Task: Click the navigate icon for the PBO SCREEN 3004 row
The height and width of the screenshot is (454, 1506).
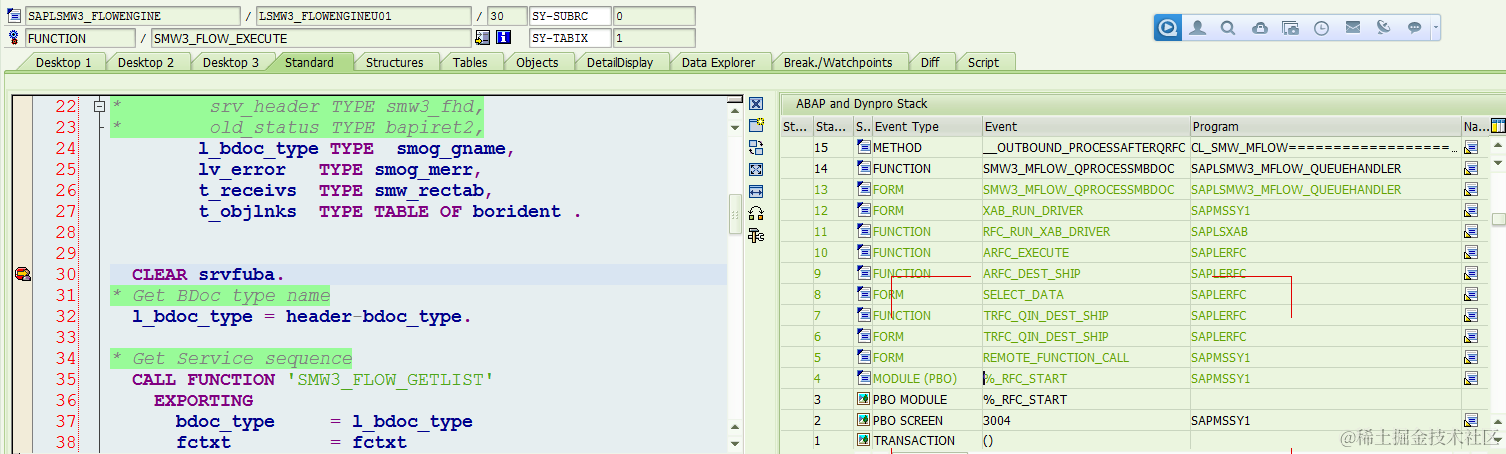Action: point(1471,421)
